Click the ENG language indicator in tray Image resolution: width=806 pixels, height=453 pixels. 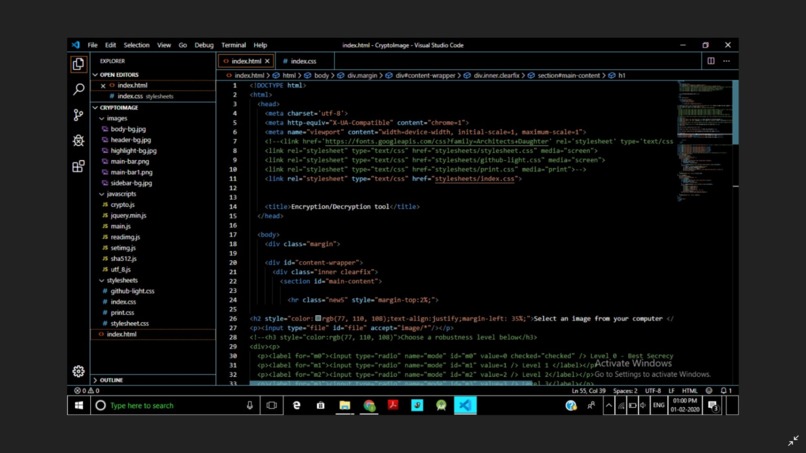click(658, 405)
